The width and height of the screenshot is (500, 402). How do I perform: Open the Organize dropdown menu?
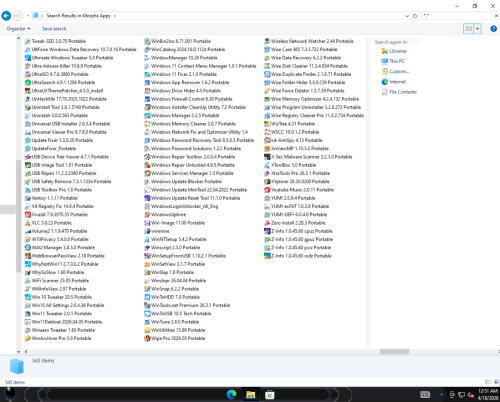(x=18, y=29)
